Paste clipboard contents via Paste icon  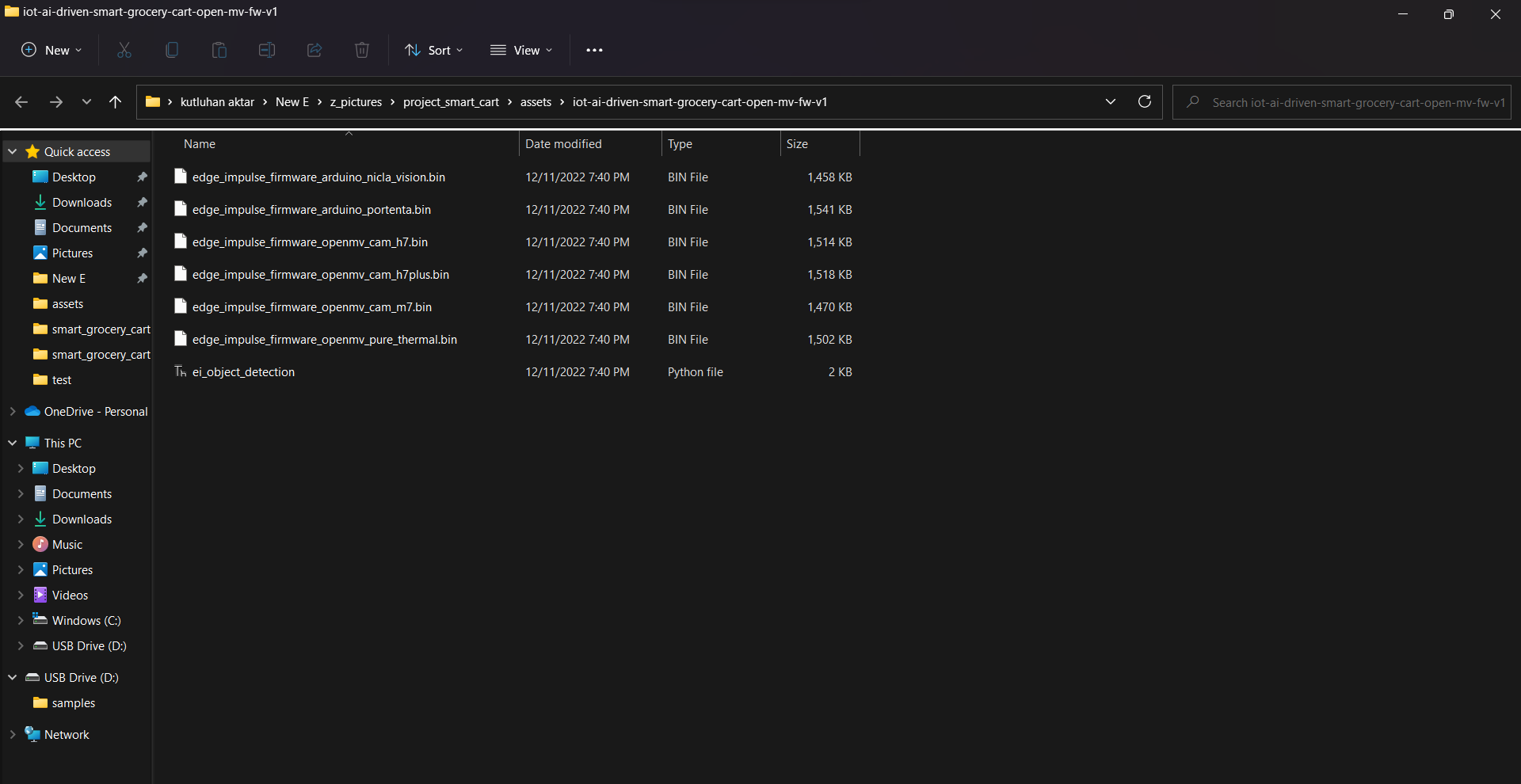click(219, 50)
